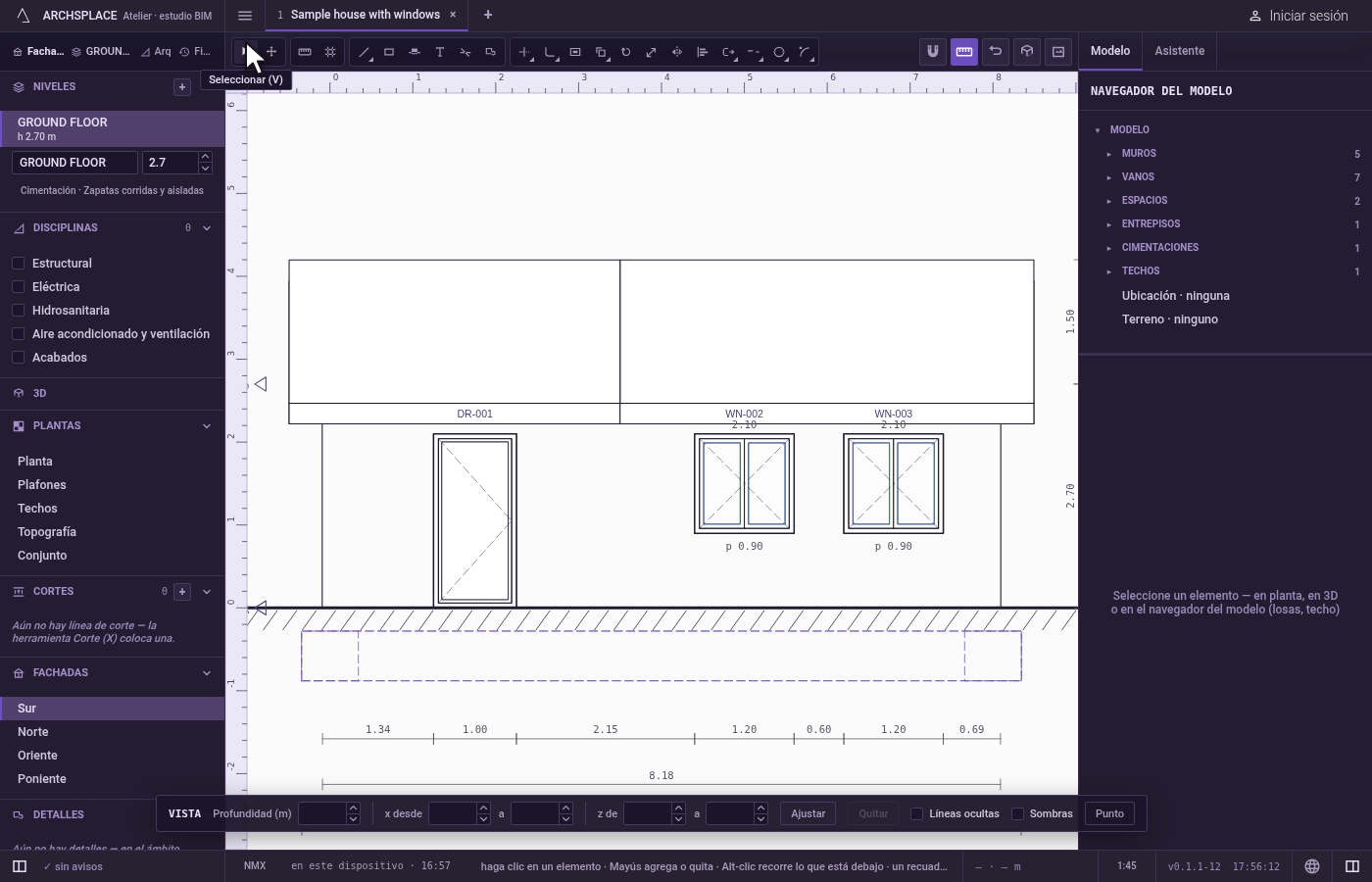This screenshot has width=1372, height=882.
Task: Check the Hidrosanitaria discipline
Action: click(x=18, y=311)
